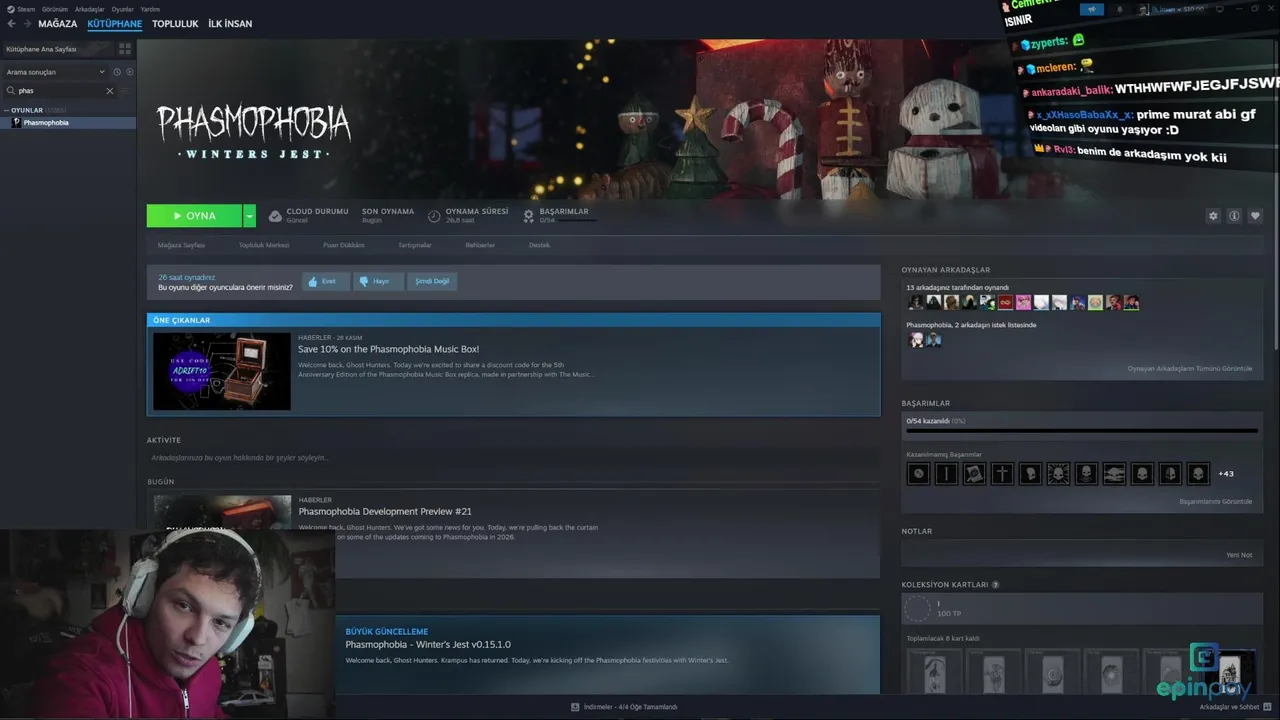The height and width of the screenshot is (720, 1280).
Task: Click the achievements progress bar
Action: (1082, 431)
